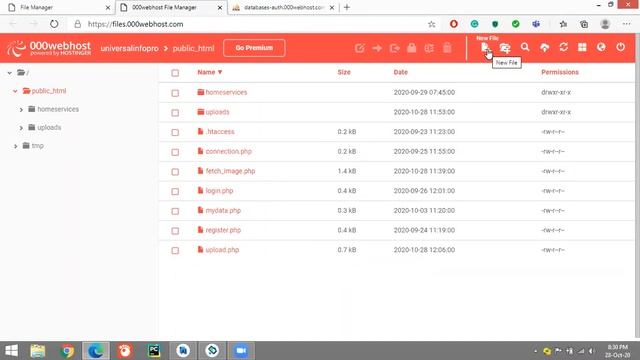Check the connection.php row checkbox
Image resolution: width=640 pixels, height=360 pixels.
175,152
